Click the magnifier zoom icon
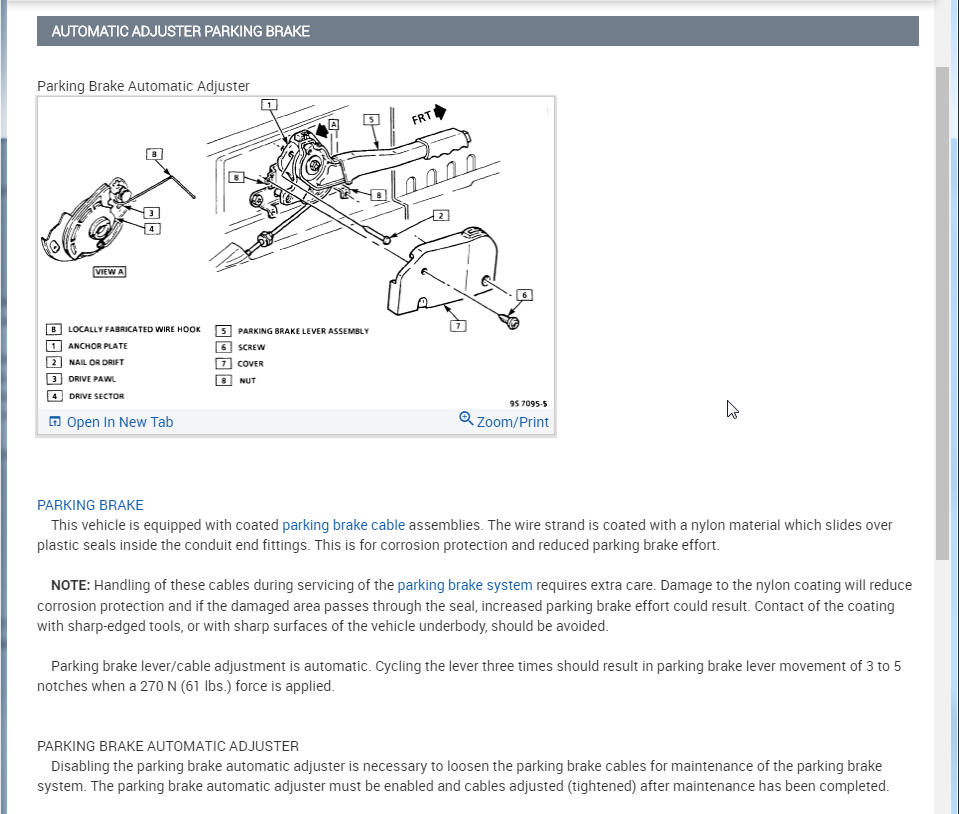959x814 pixels. point(466,418)
